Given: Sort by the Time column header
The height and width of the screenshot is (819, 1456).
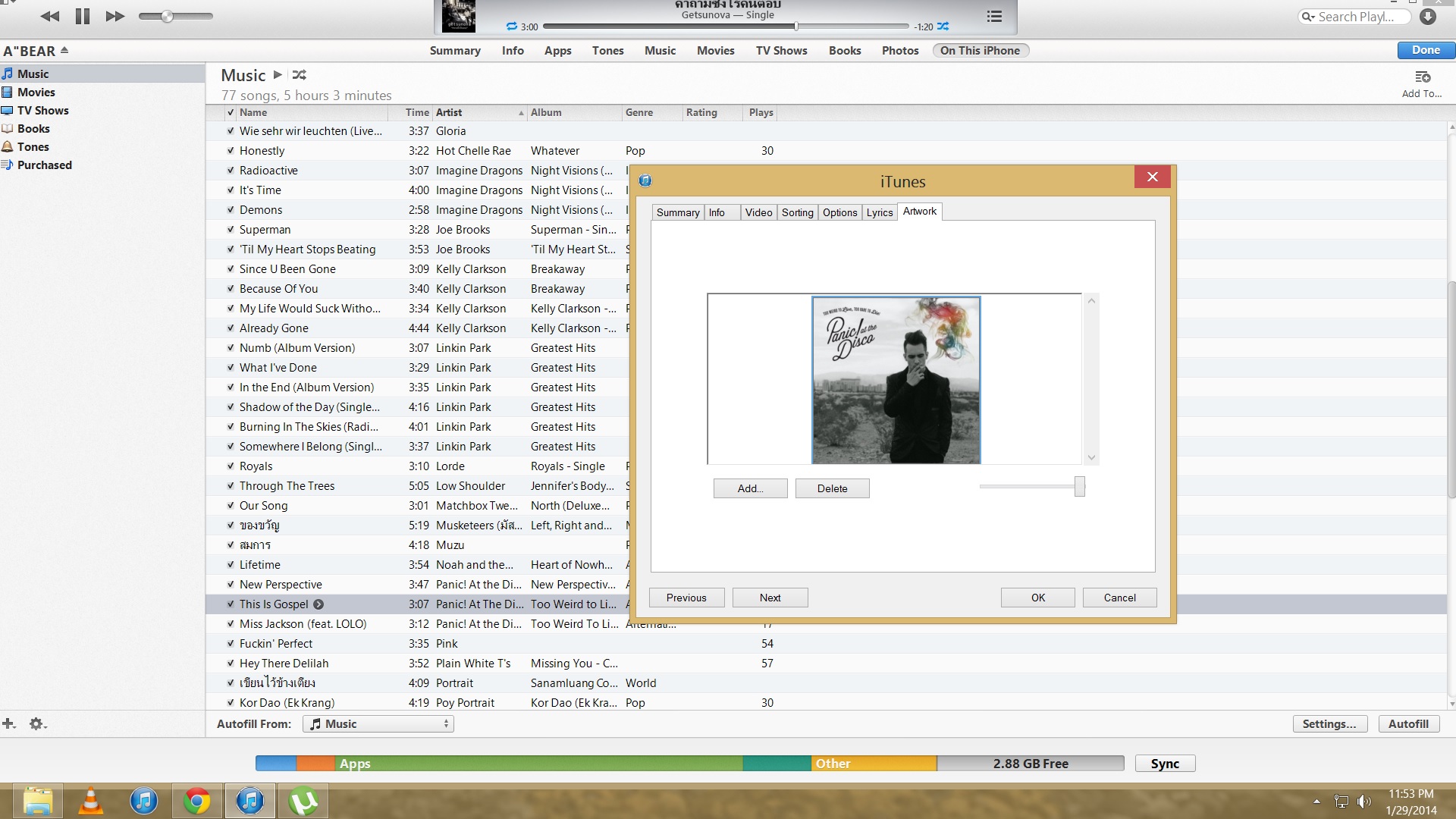Looking at the screenshot, I should point(410,112).
